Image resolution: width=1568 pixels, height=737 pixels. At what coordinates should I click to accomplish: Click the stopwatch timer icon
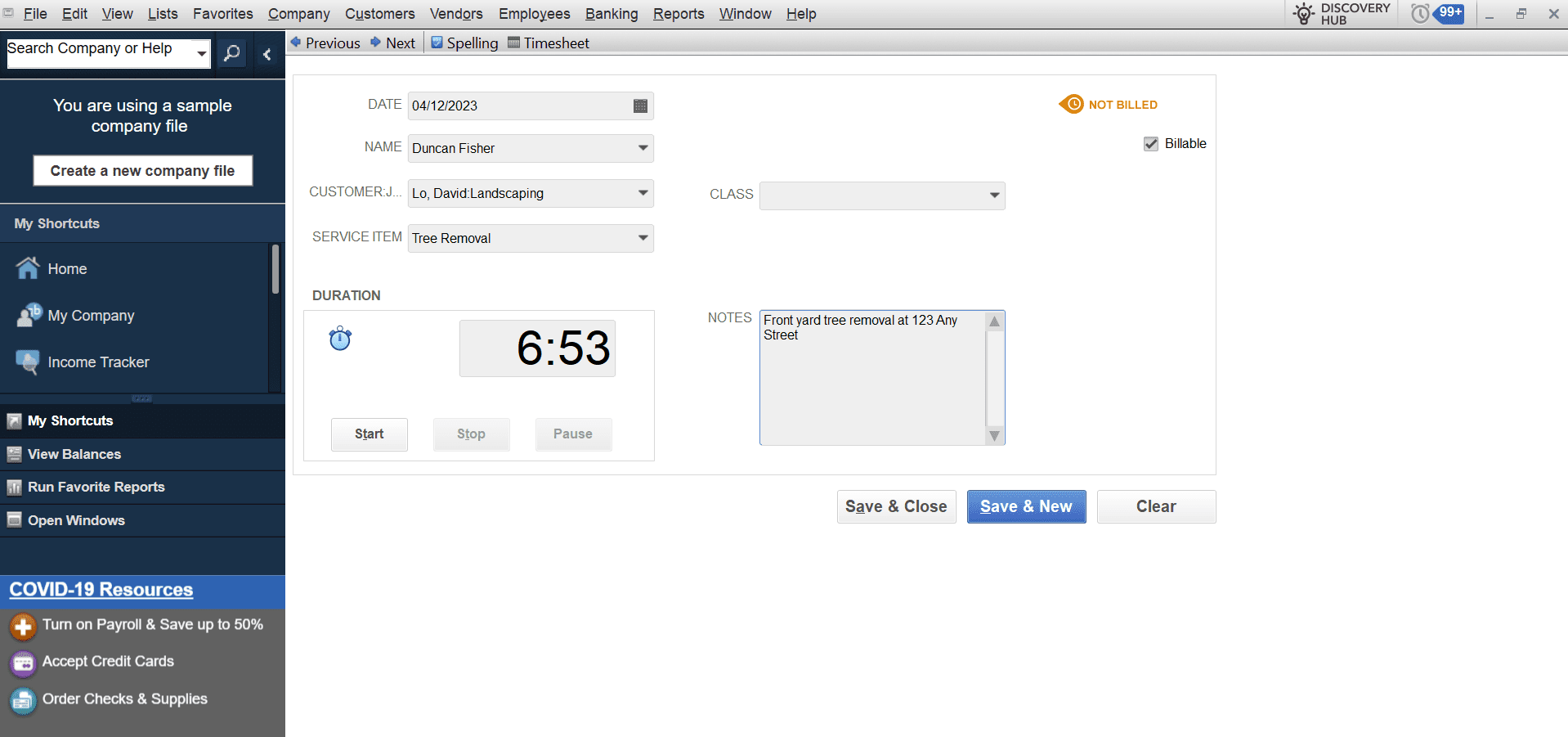[x=340, y=338]
